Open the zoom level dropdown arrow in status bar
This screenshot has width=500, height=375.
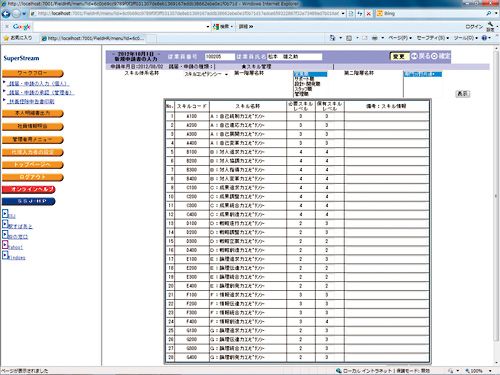pyautogui.click(x=490, y=371)
